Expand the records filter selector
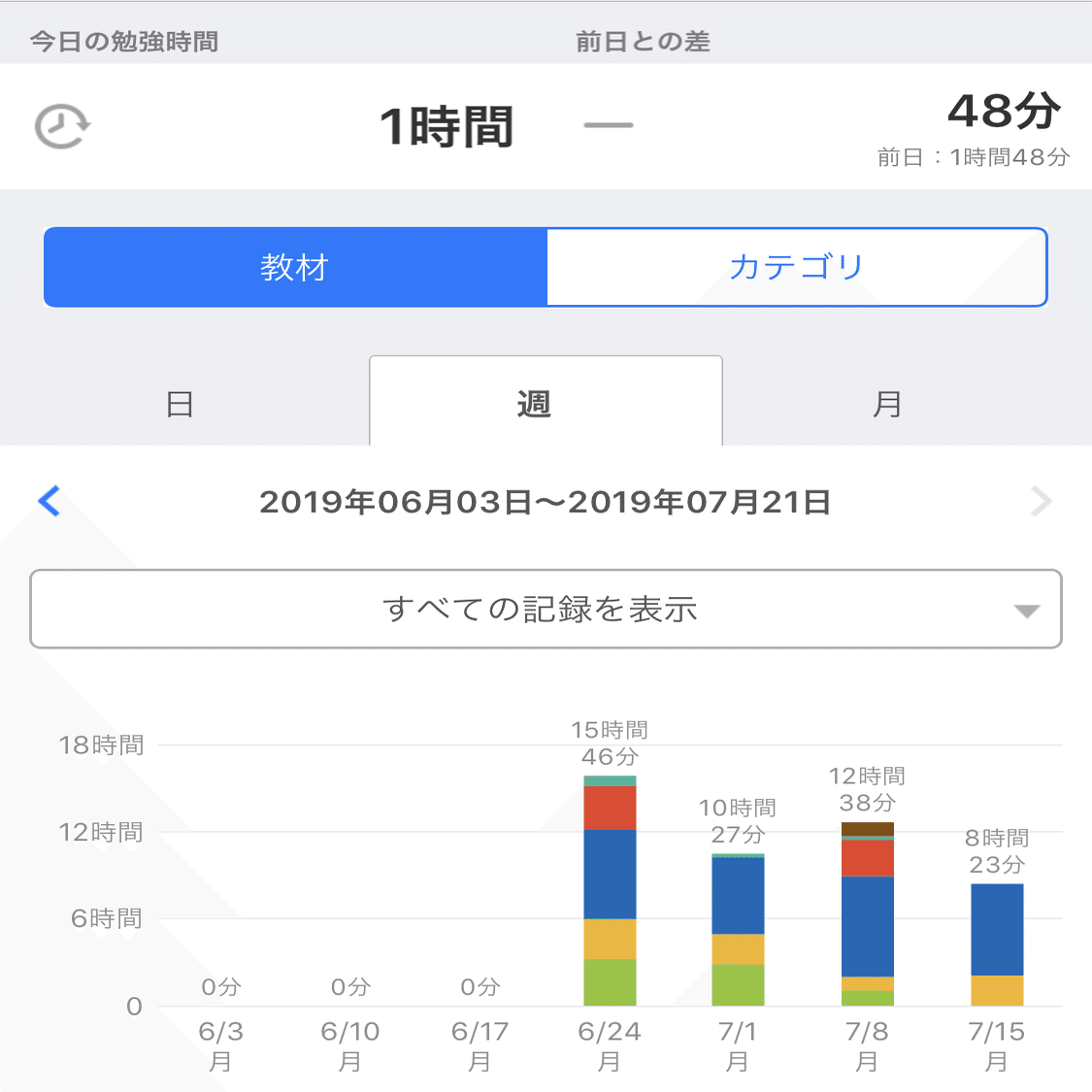This screenshot has height=1092, width=1092. (546, 610)
